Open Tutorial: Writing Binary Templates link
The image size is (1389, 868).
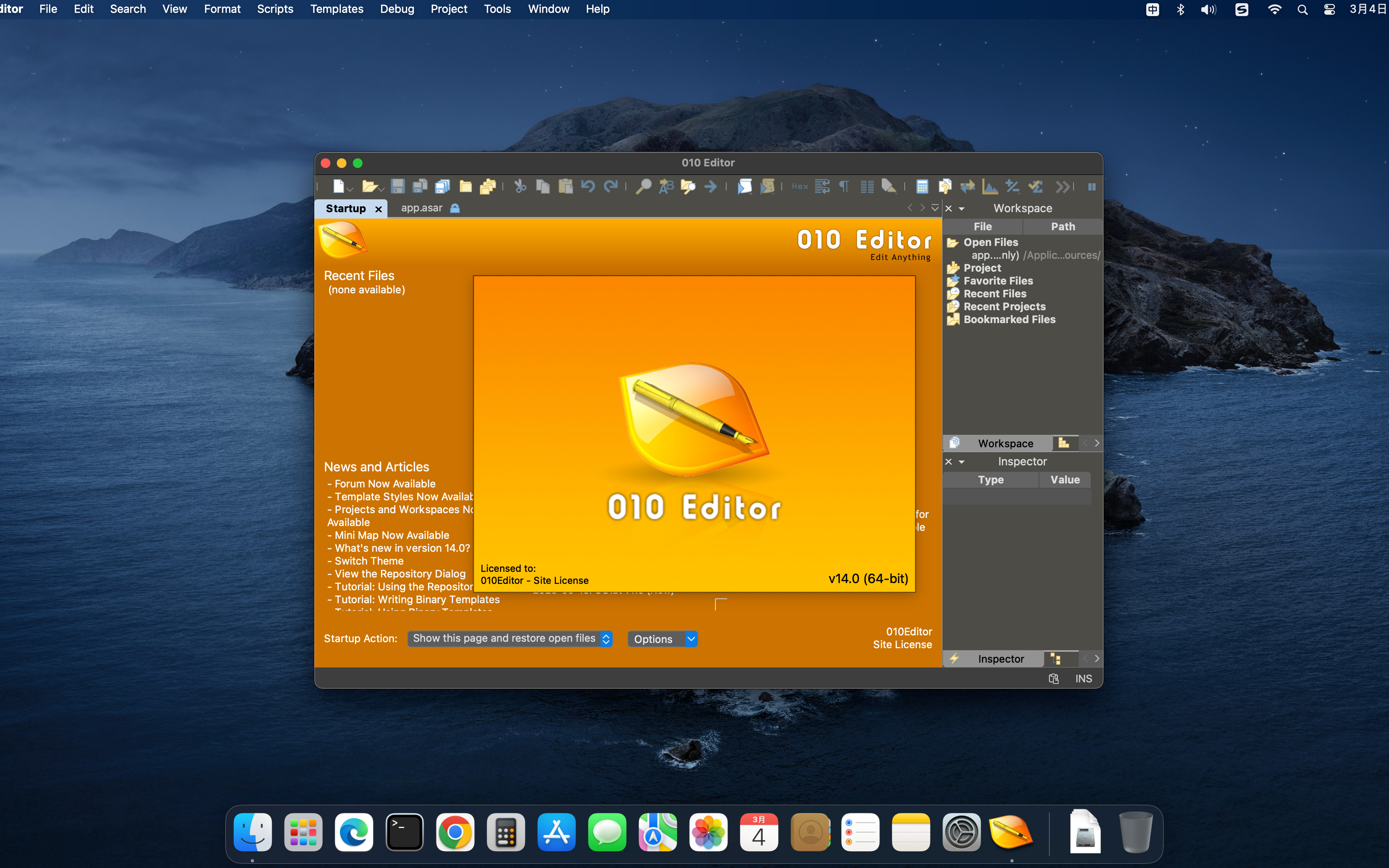point(417,599)
